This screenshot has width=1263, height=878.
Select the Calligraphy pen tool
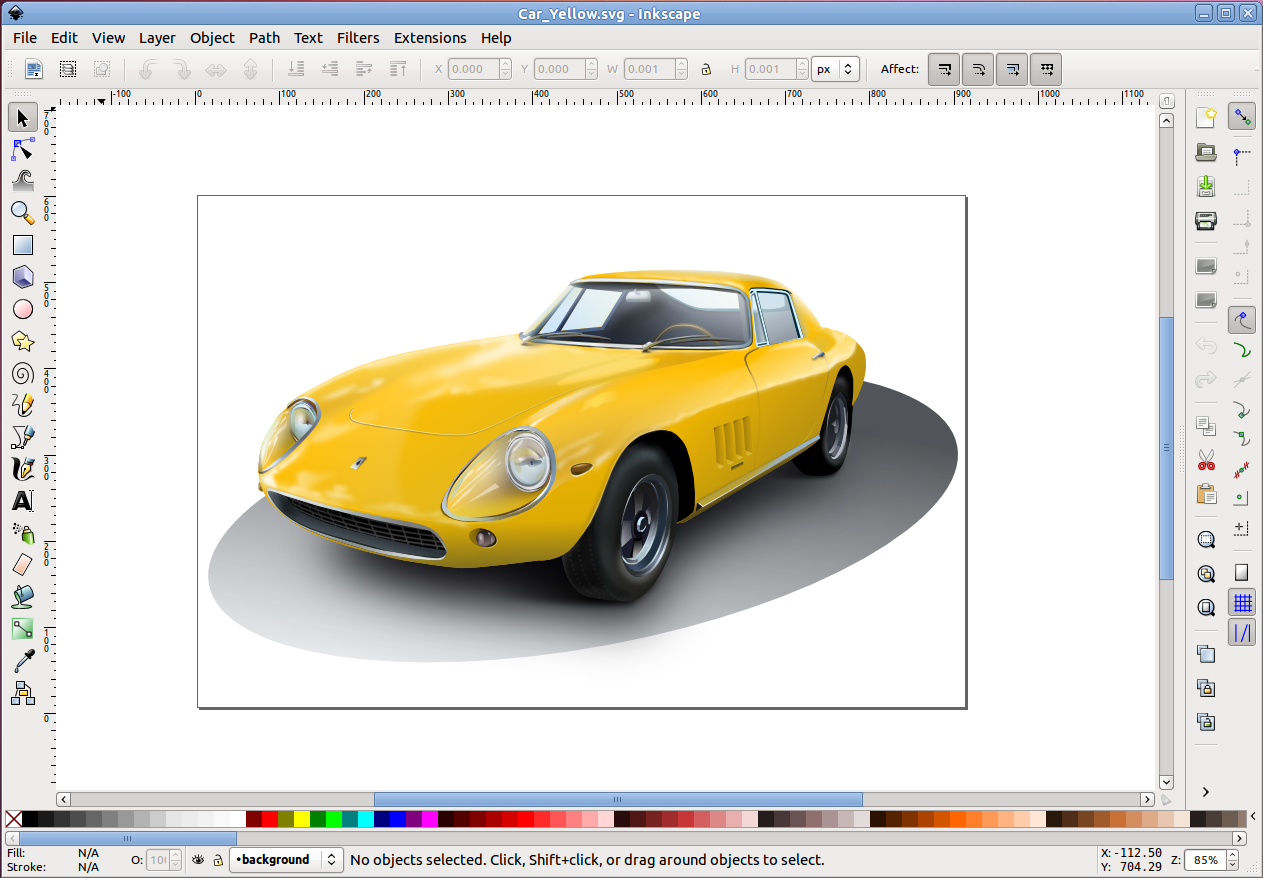22,469
